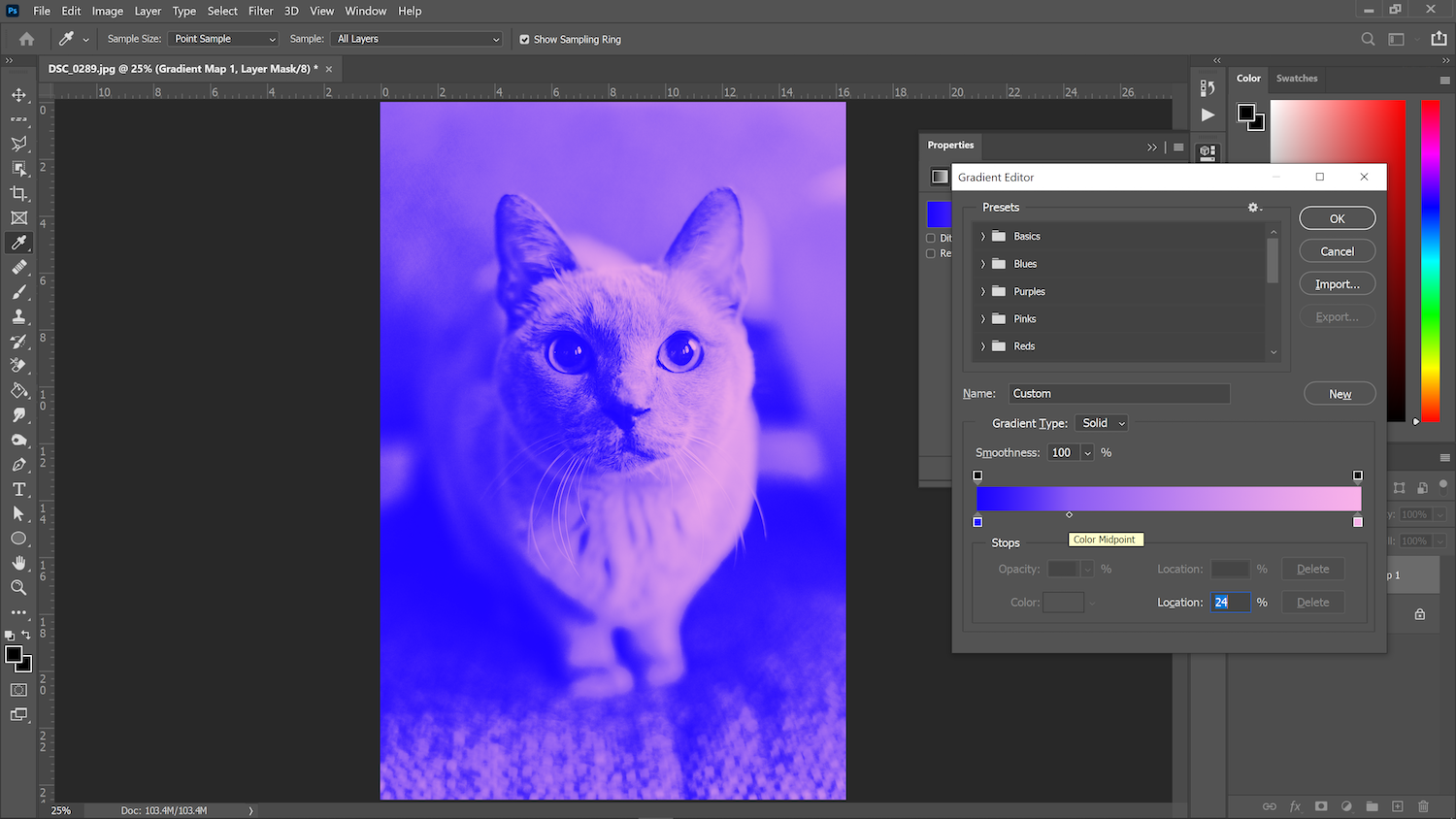Viewport: 1456px width, 819px height.
Task: Select the Ellipse shape tool
Action: point(18,539)
